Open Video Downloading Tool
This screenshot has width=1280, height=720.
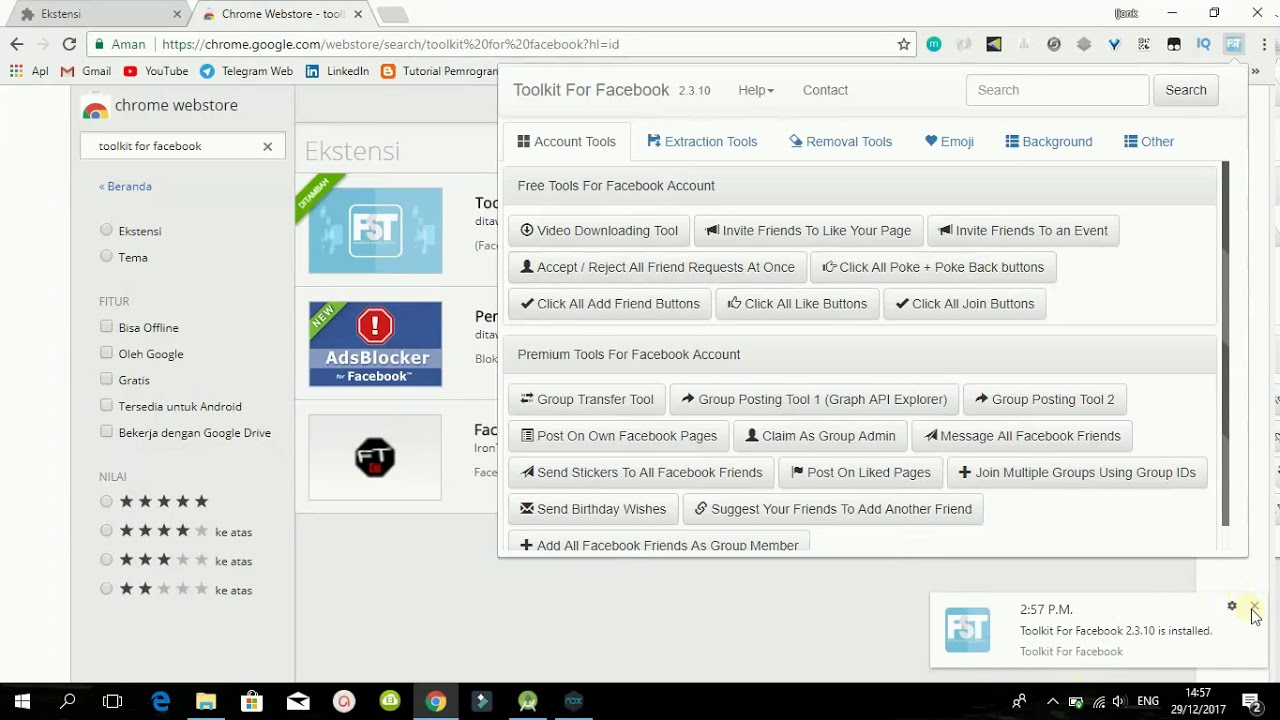(x=599, y=231)
